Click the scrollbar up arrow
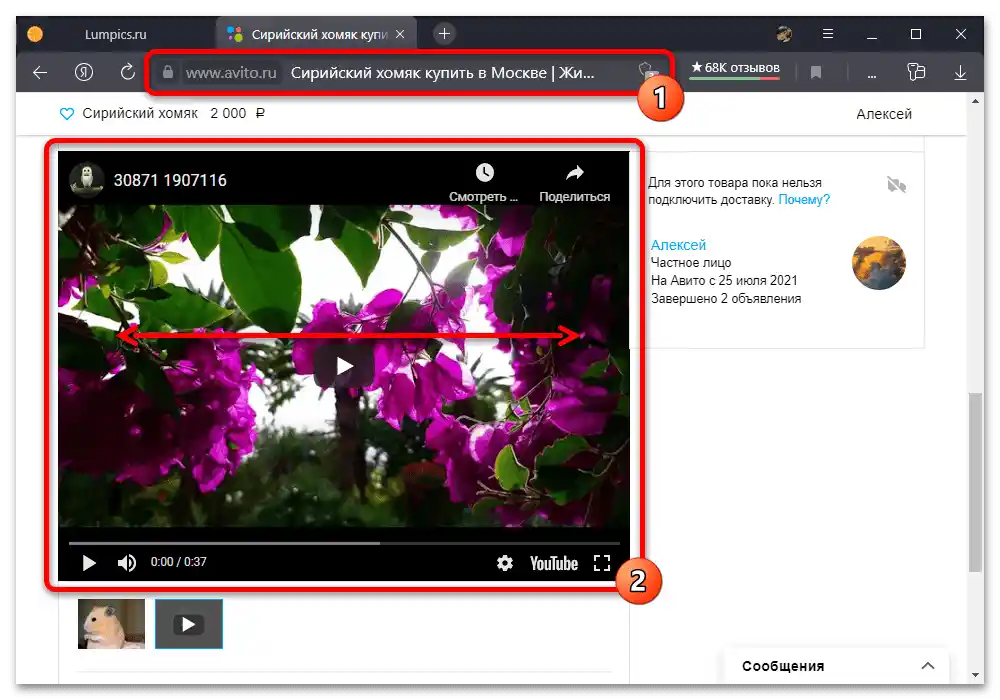This screenshot has width=1000, height=700. (x=975, y=101)
